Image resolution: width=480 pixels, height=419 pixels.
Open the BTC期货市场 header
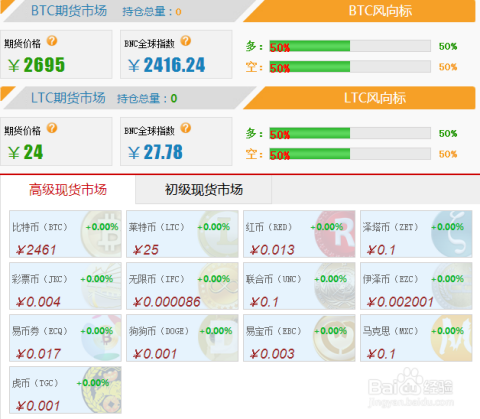(69, 11)
